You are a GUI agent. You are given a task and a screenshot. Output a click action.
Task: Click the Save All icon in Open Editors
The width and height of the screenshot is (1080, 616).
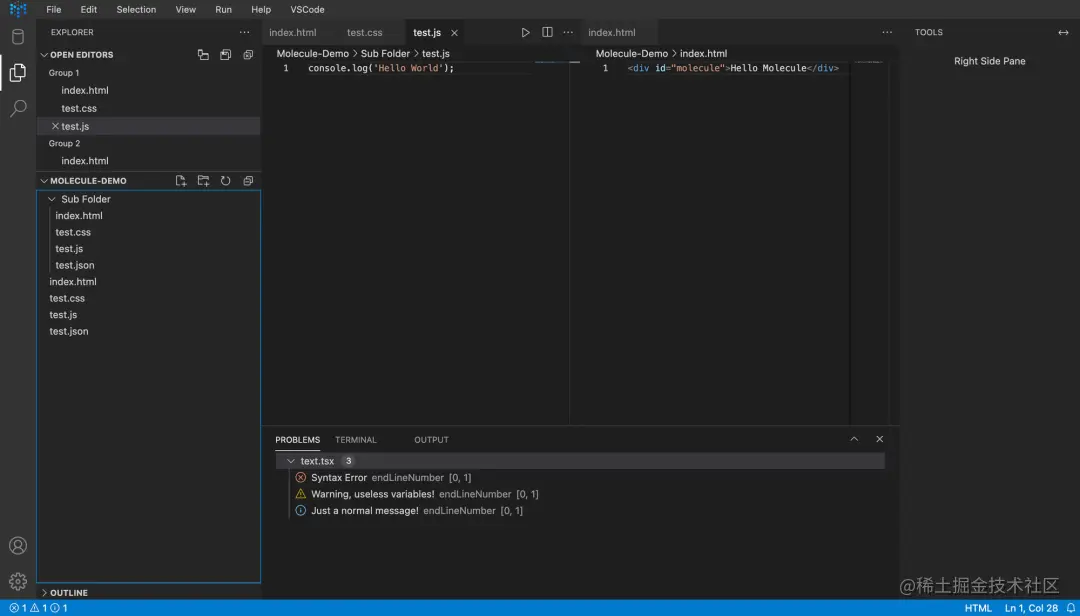click(x=225, y=54)
